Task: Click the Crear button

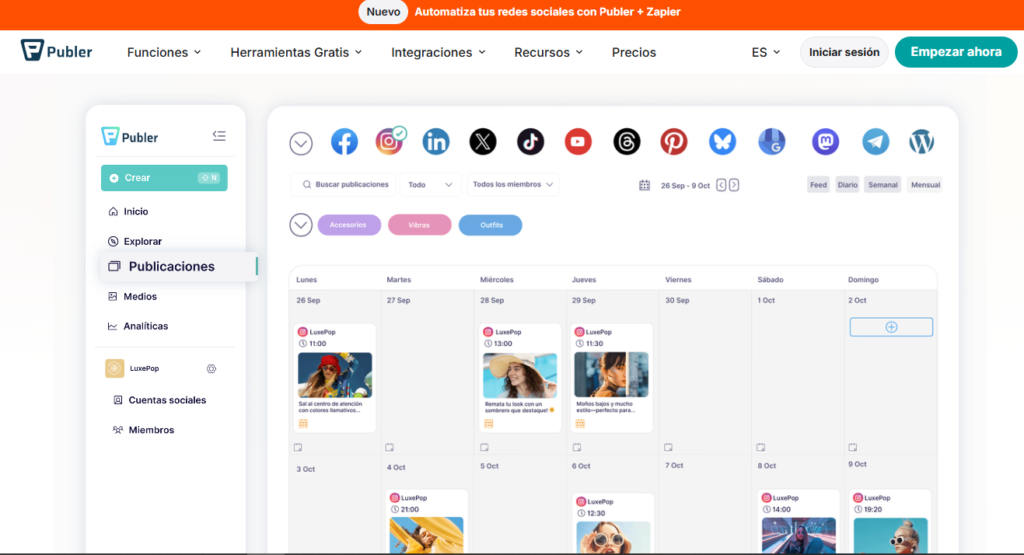Action: [x=164, y=178]
